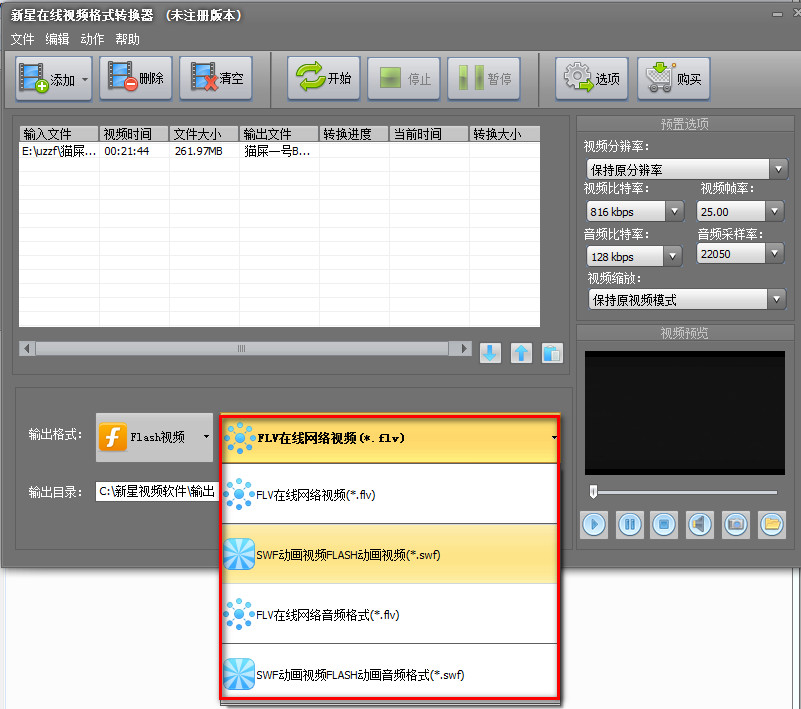Expand the 音频采样率 sample rate dropdown

click(775, 254)
